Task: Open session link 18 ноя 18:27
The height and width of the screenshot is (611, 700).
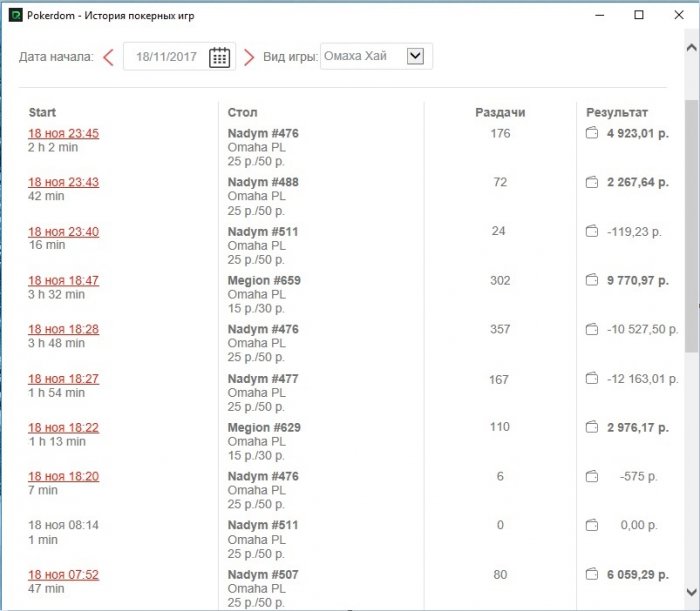Action: (x=63, y=379)
